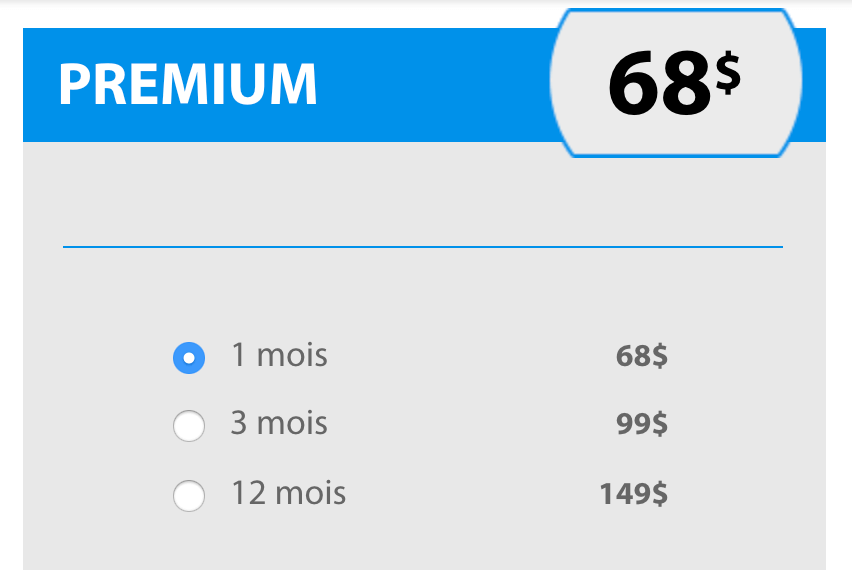This screenshot has width=852, height=570.
Task: Click the white strip above the blue header
Action: click(300, 14)
